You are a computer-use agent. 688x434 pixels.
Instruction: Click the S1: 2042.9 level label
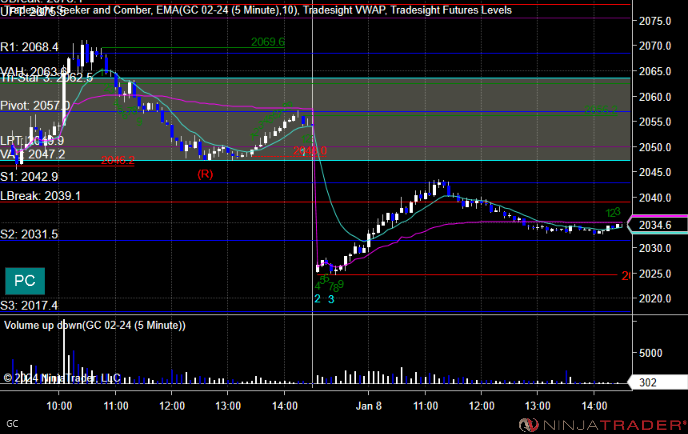pyautogui.click(x=29, y=176)
